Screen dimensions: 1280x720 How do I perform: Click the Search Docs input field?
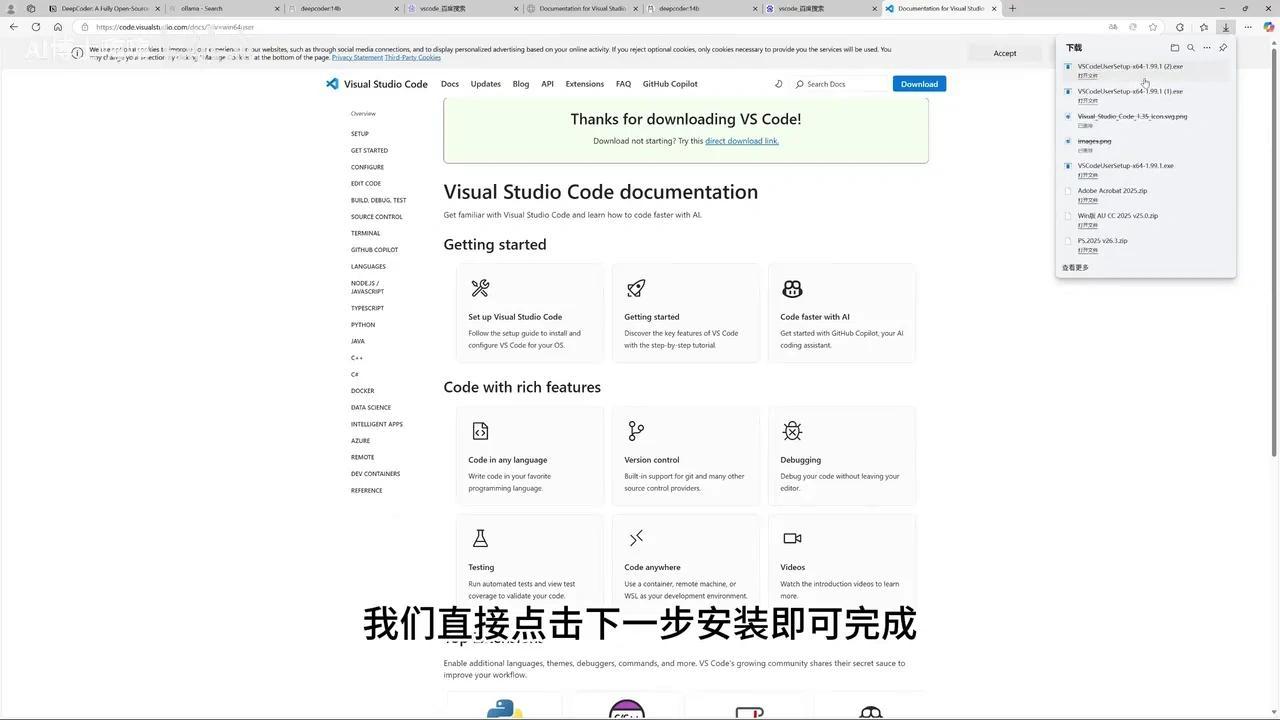coord(838,84)
